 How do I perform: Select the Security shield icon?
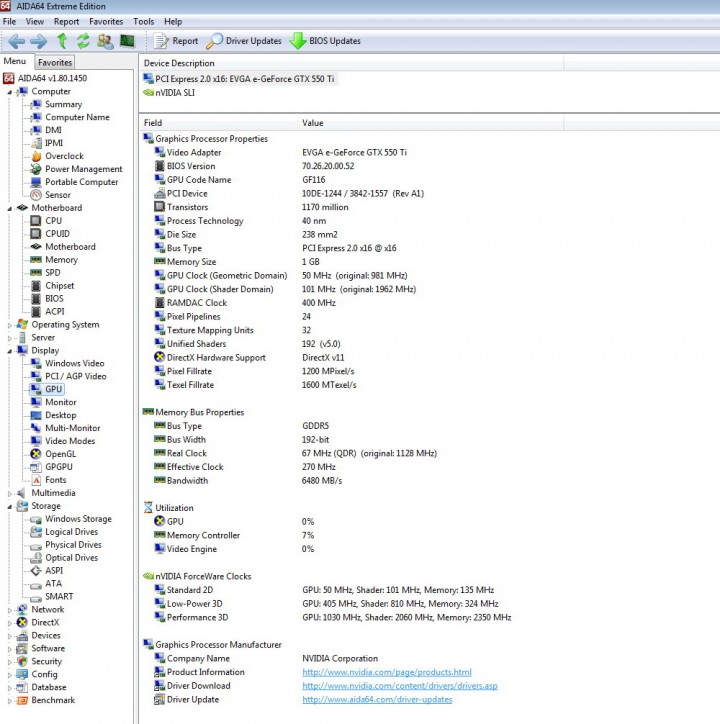point(22,661)
